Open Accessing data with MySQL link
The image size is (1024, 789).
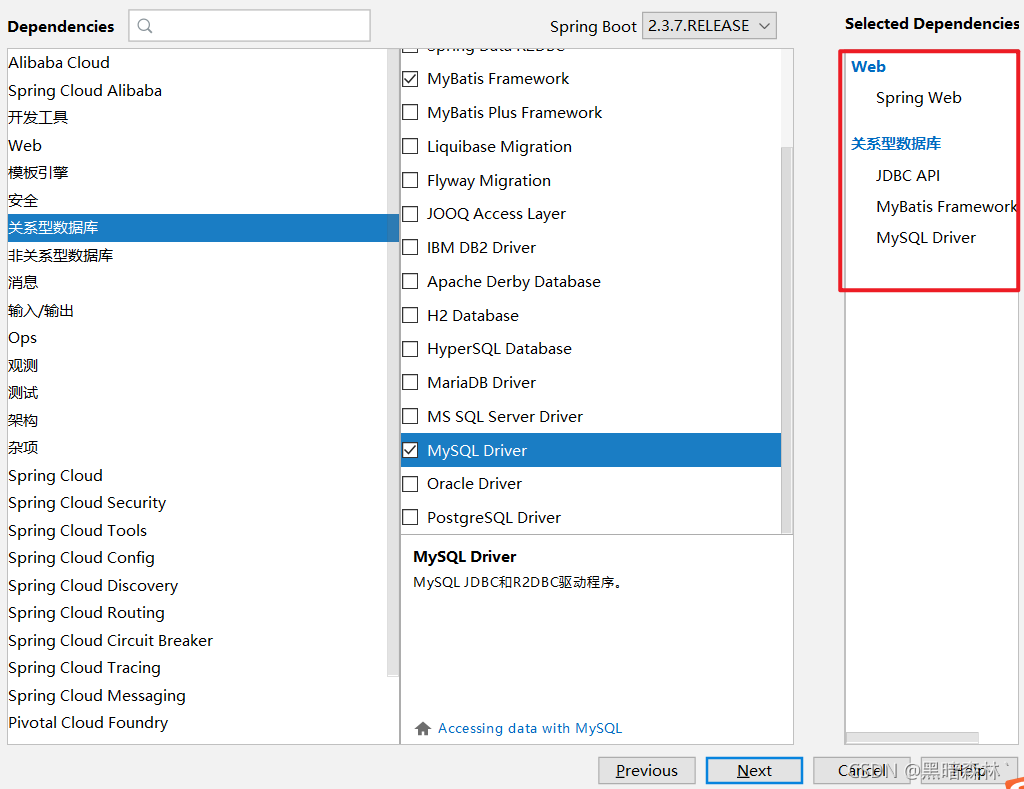(x=530, y=728)
